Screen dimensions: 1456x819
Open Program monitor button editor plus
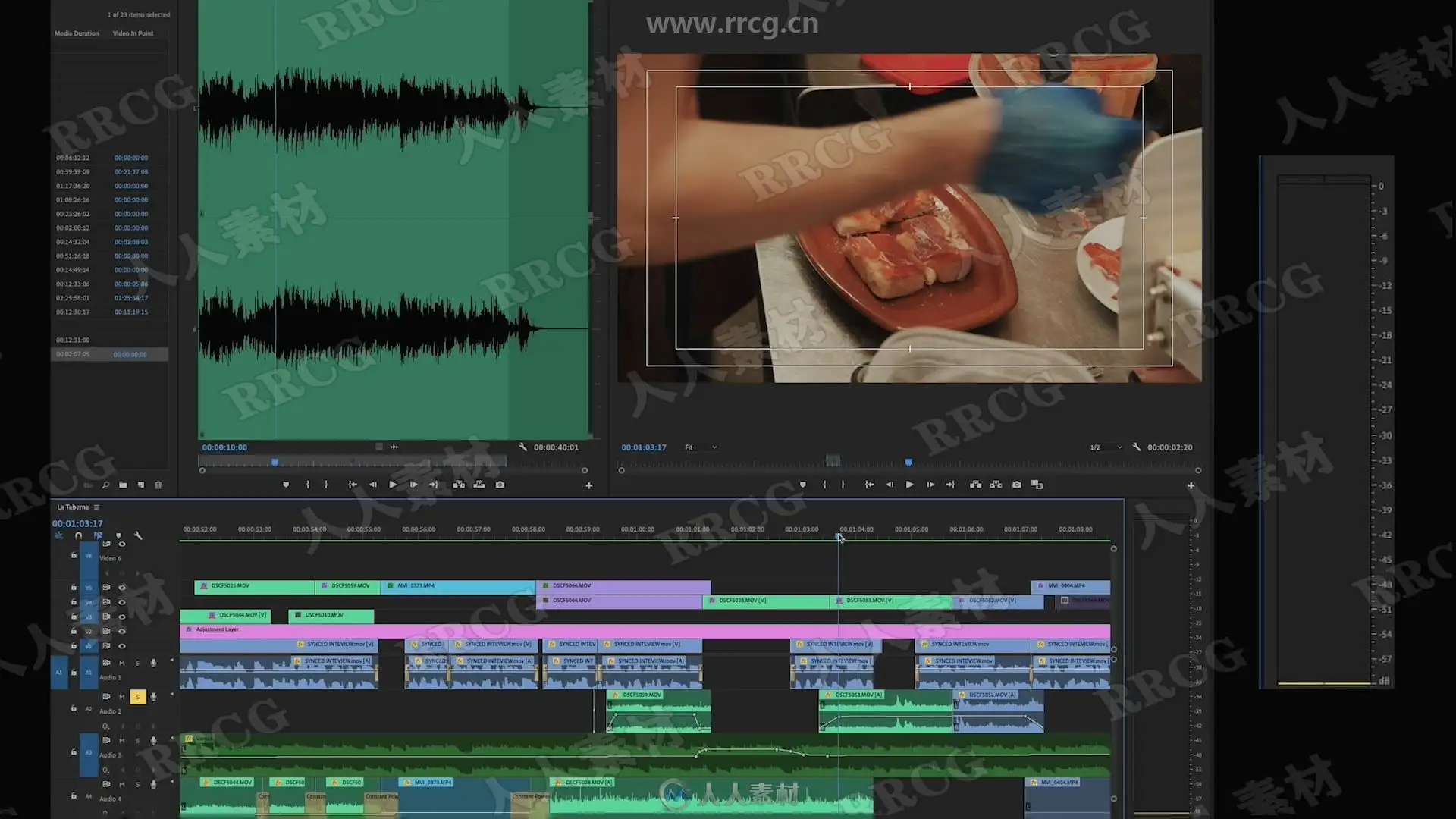[x=1191, y=485]
